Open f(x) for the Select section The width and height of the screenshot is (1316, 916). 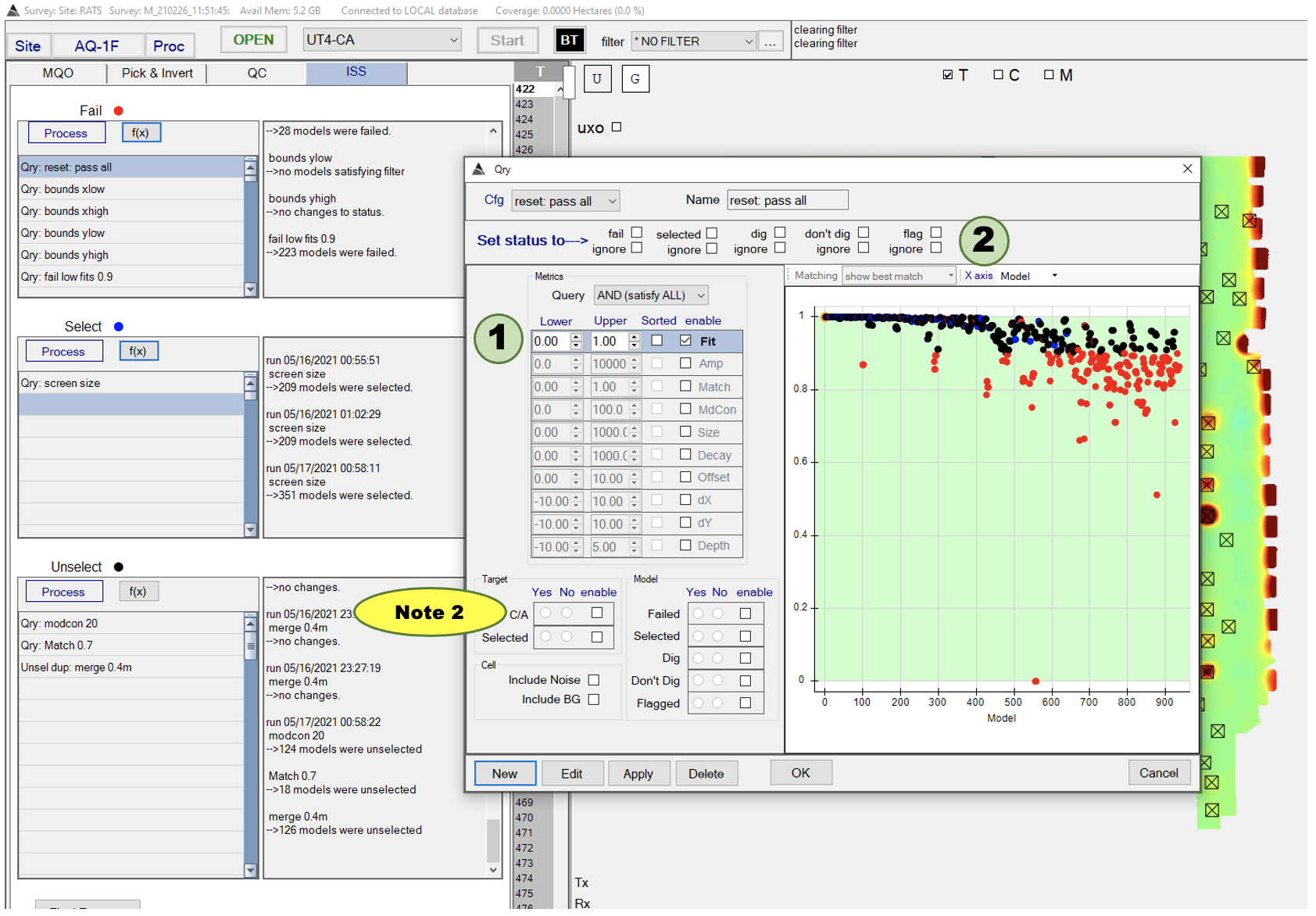coord(138,352)
